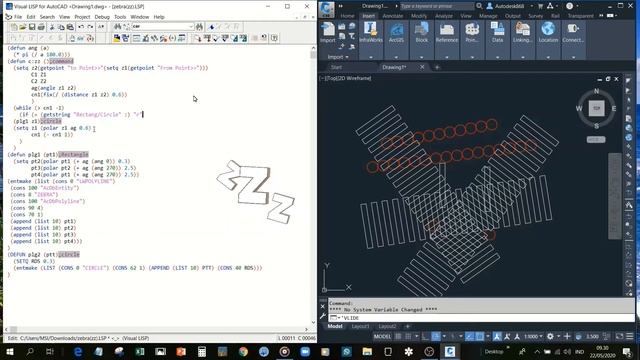Click the Print icon in Visual LISP toolbar
640x360 pixels.
(x=41, y=27)
